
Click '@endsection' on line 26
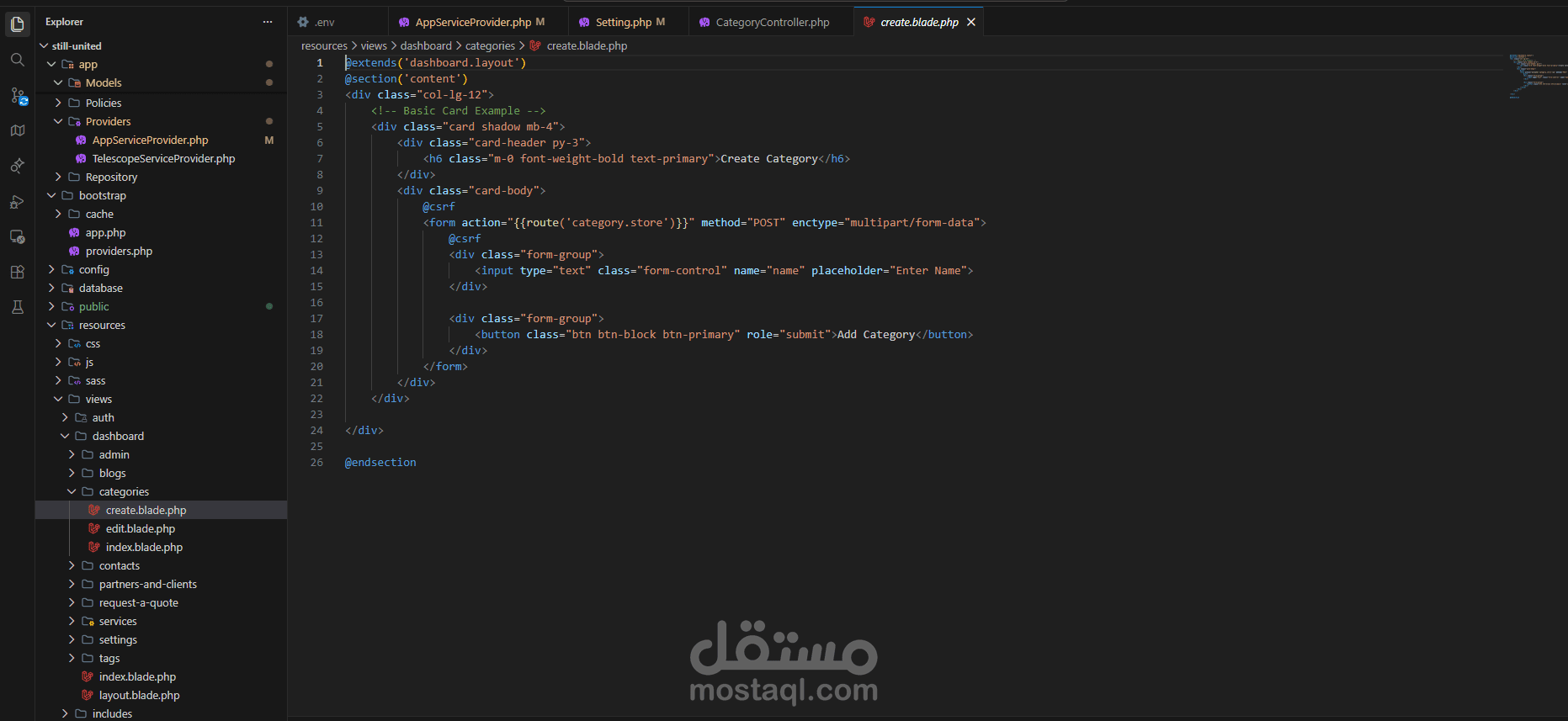(x=380, y=462)
